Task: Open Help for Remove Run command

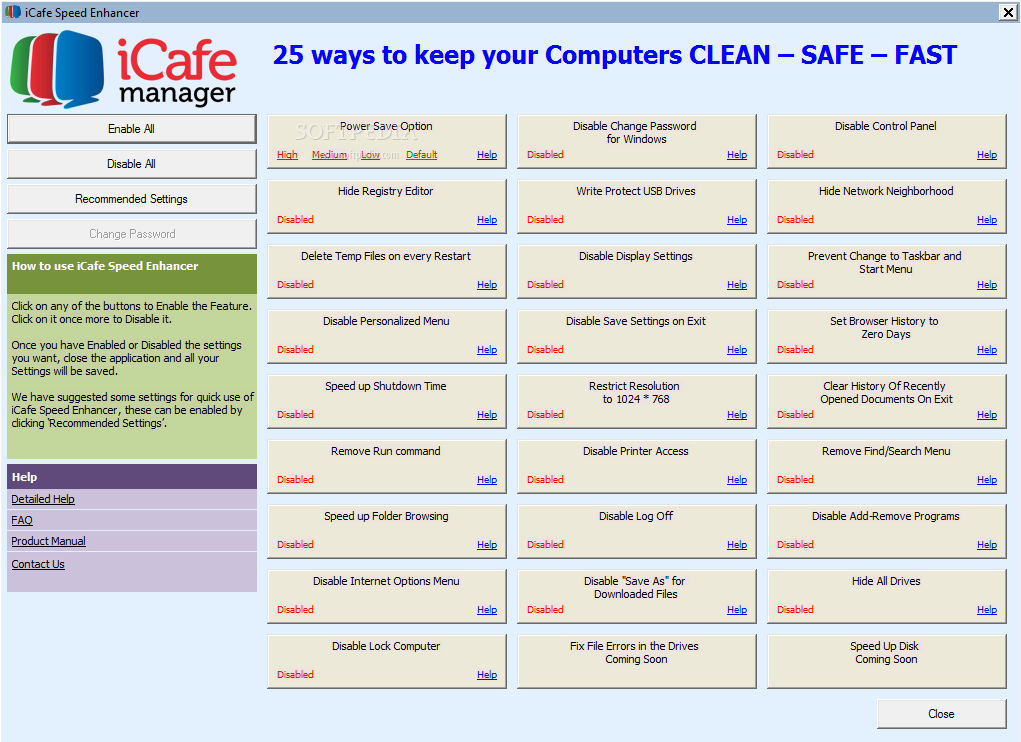Action: pyautogui.click(x=487, y=480)
